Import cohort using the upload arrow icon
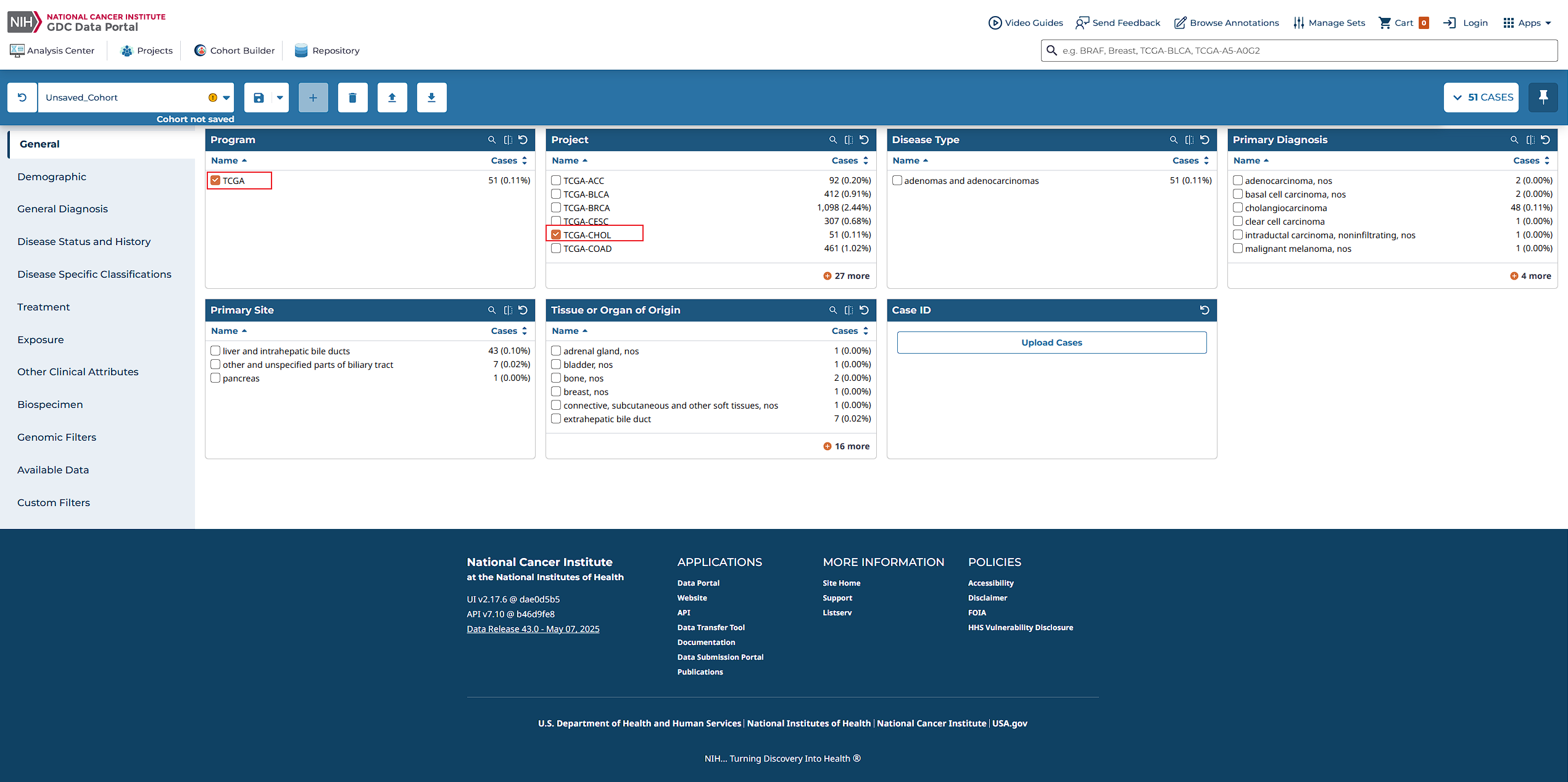This screenshot has width=1568, height=782. tap(392, 98)
